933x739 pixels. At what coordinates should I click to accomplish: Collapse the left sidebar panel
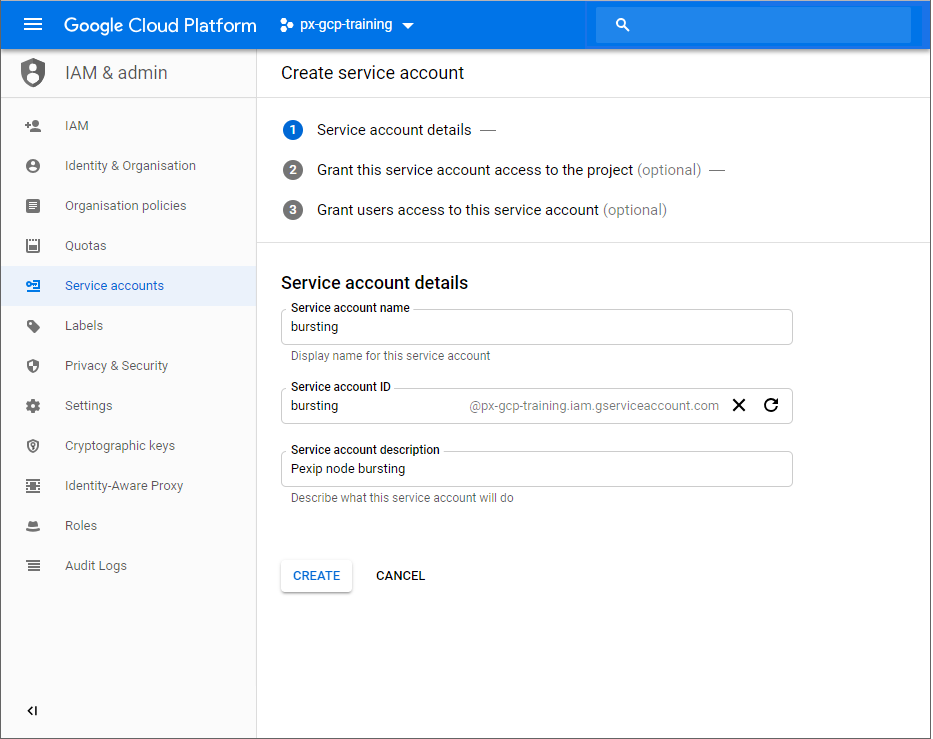pos(33,711)
